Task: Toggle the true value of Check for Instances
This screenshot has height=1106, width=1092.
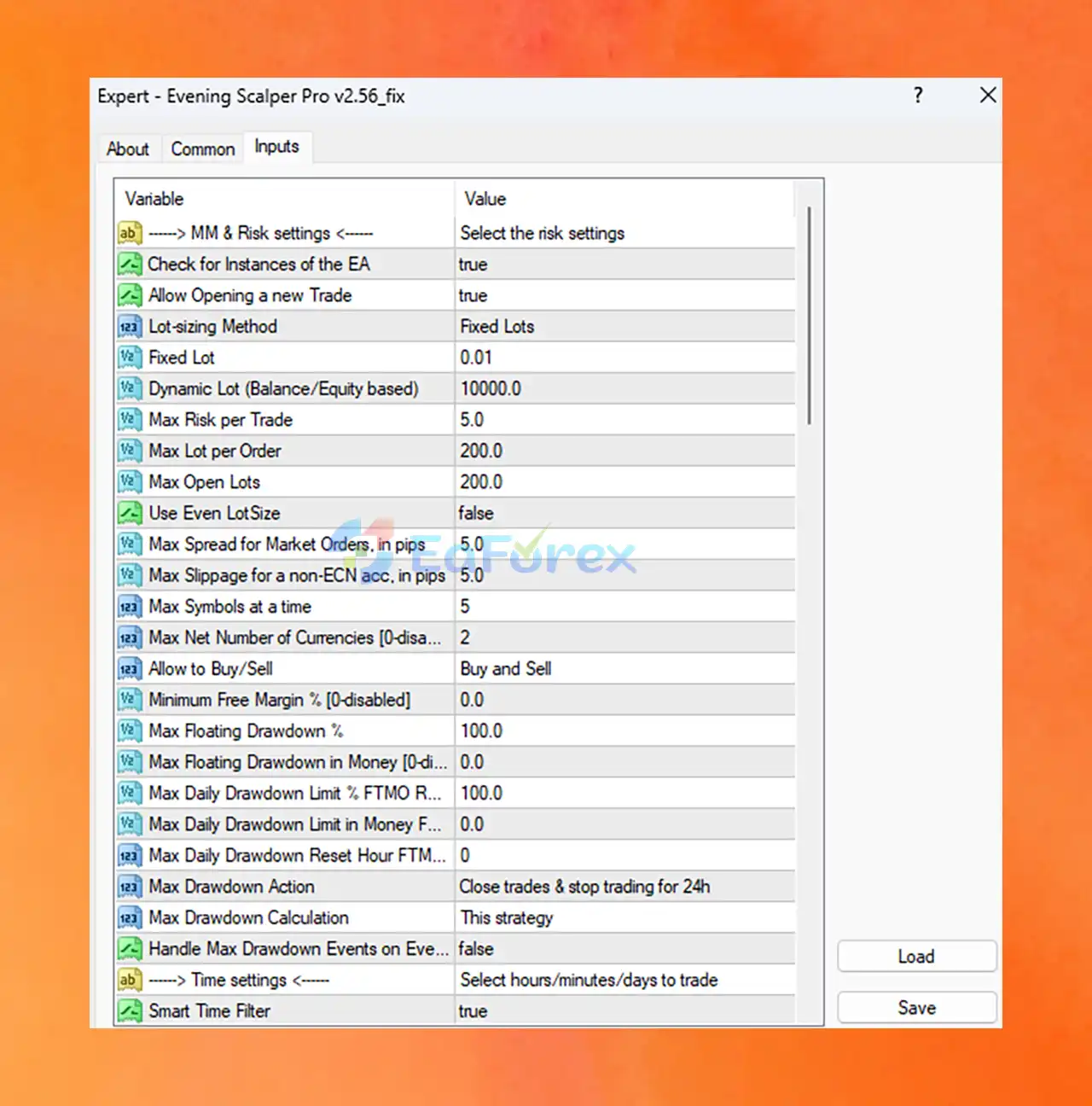Action: 624,264
